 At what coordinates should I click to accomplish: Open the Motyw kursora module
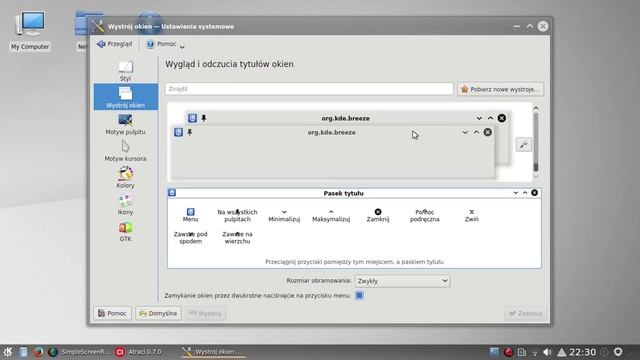tap(125, 151)
